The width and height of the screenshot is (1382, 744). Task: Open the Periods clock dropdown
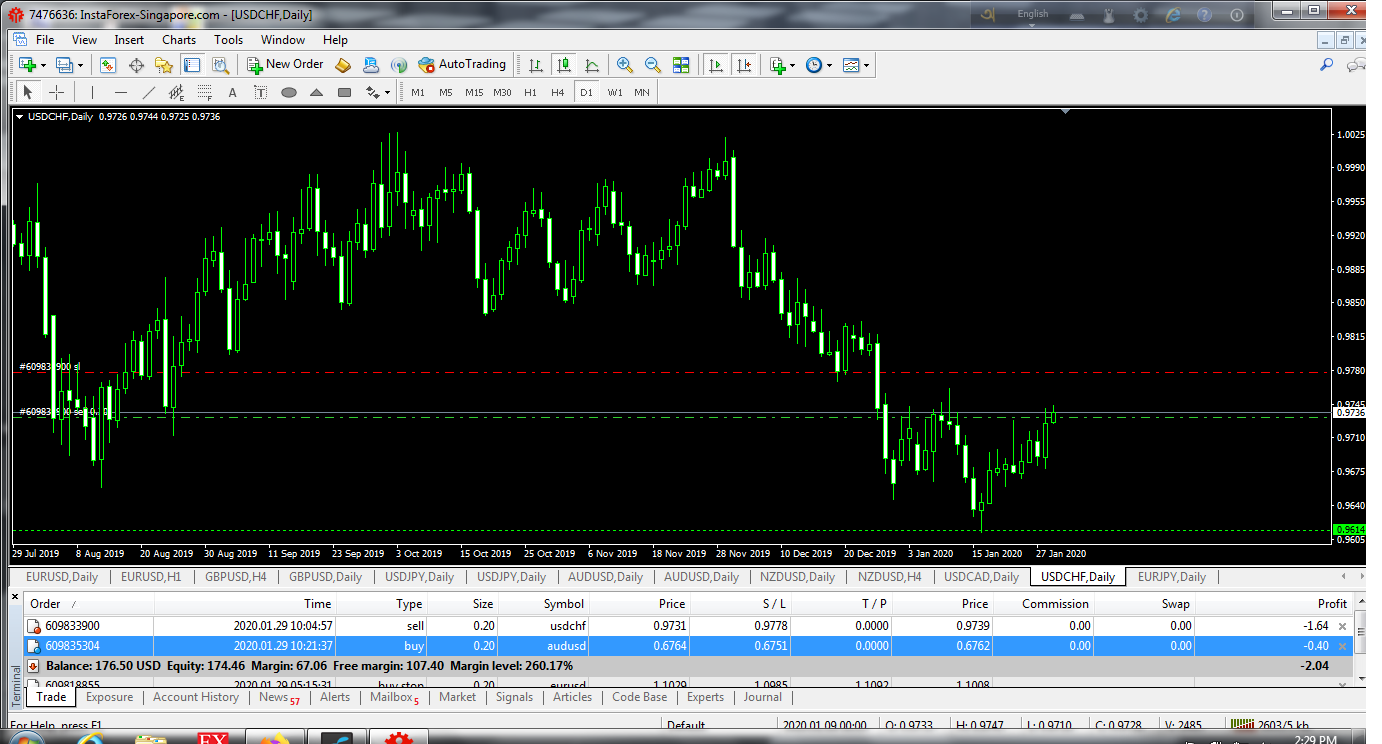(x=819, y=65)
